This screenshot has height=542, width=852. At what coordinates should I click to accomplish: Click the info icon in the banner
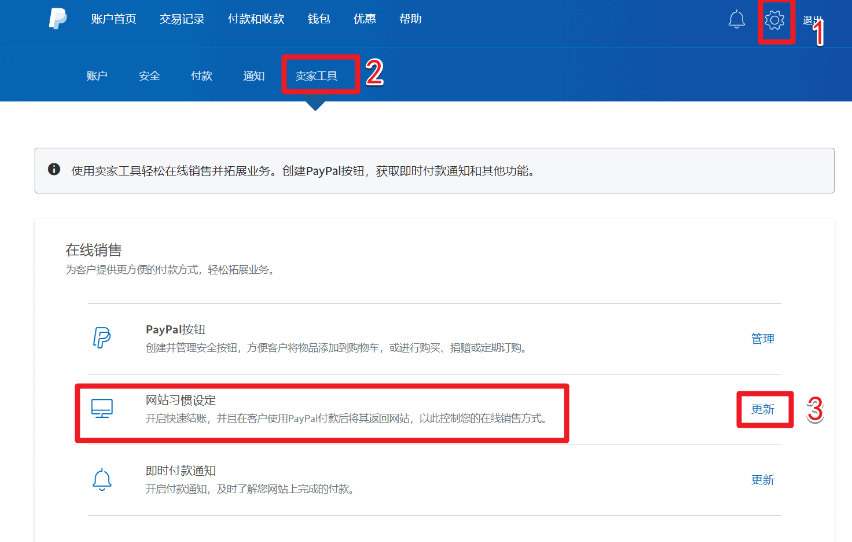click(x=54, y=169)
